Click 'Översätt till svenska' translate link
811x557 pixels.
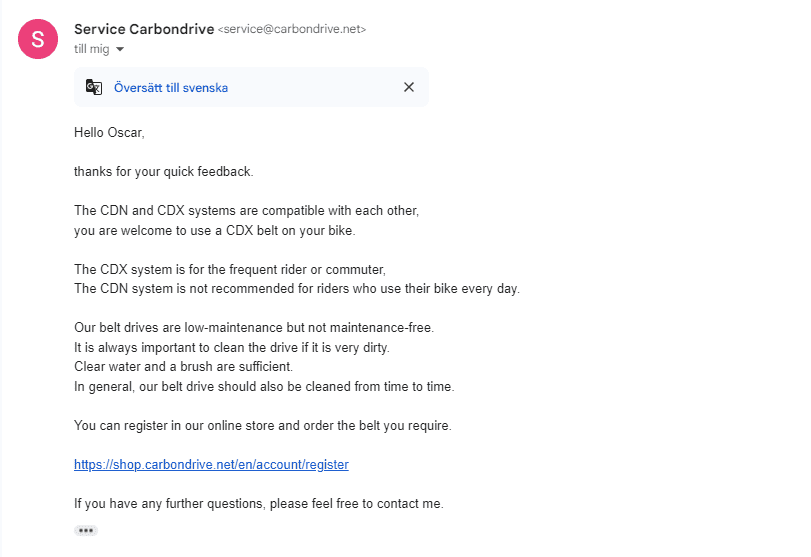171,87
